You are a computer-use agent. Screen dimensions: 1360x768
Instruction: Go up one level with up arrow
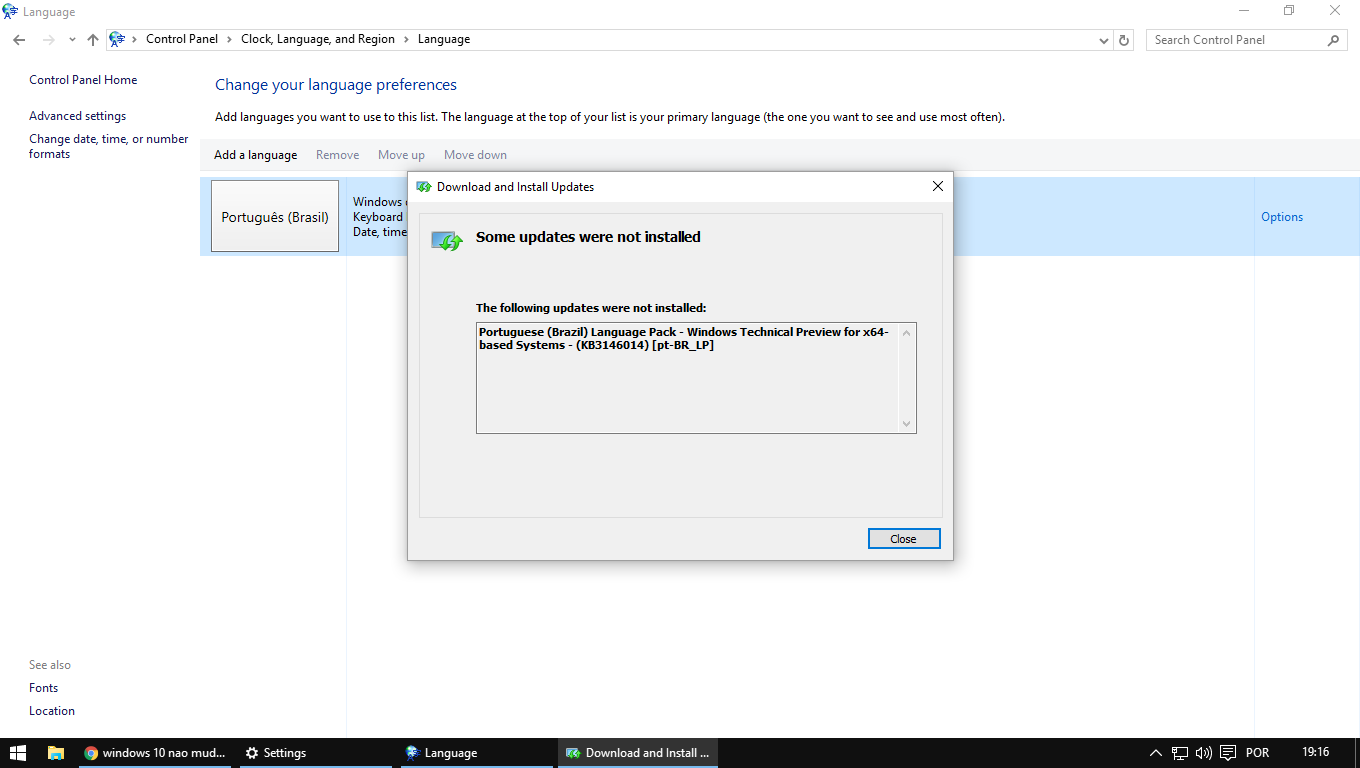93,40
